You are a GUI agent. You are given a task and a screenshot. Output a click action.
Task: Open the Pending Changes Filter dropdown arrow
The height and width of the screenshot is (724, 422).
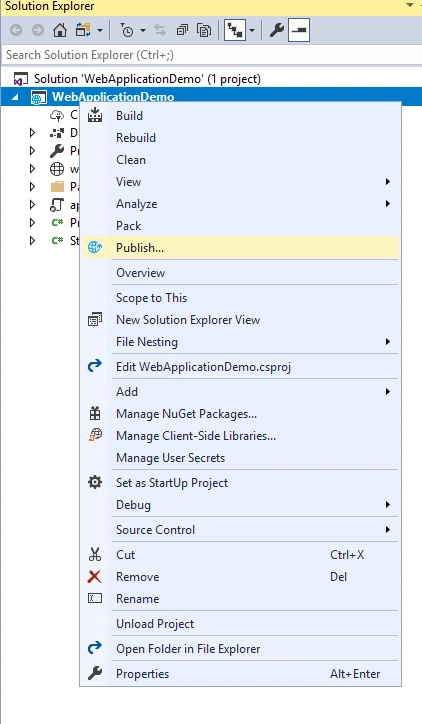click(x=143, y=30)
